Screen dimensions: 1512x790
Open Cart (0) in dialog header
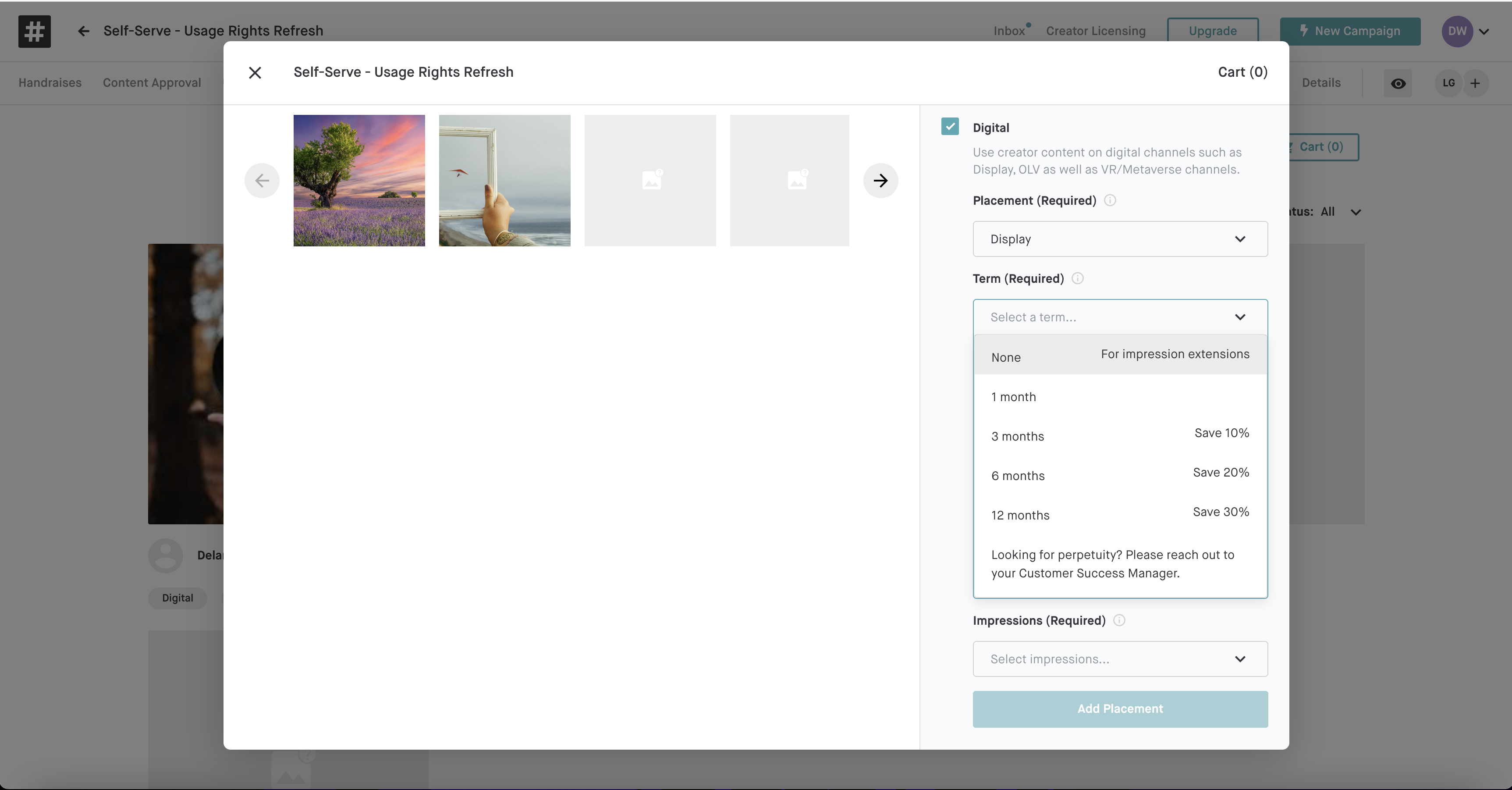(1242, 72)
